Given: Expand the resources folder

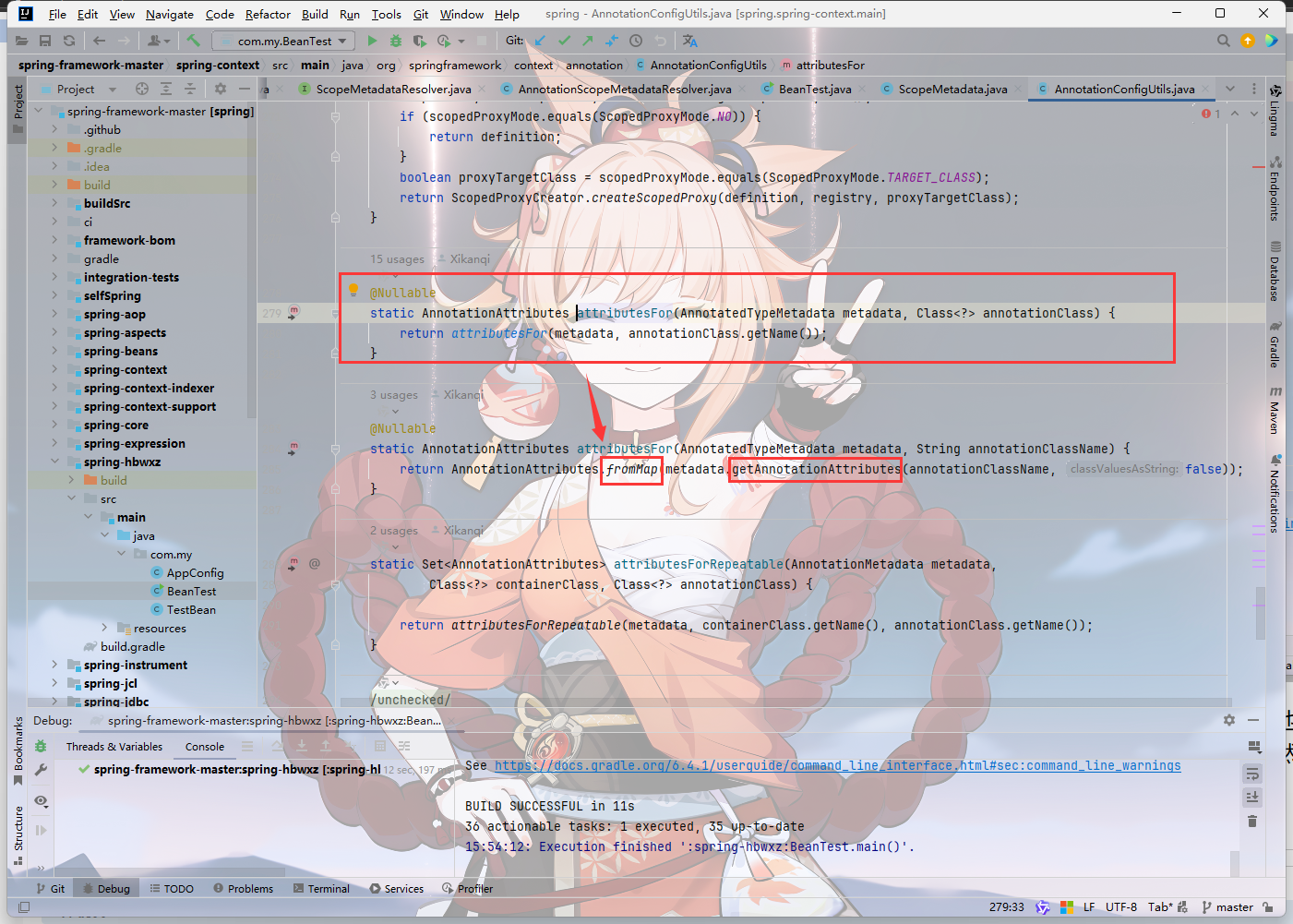Looking at the screenshot, I should 104,628.
